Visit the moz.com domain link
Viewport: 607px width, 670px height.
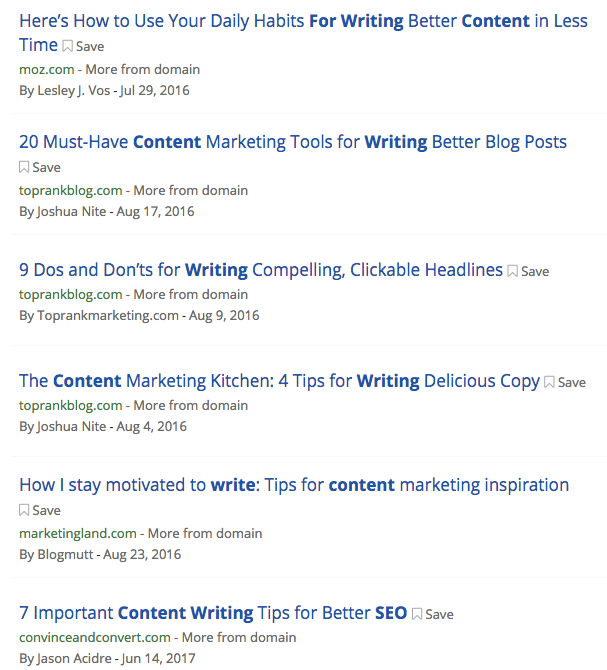(46, 69)
